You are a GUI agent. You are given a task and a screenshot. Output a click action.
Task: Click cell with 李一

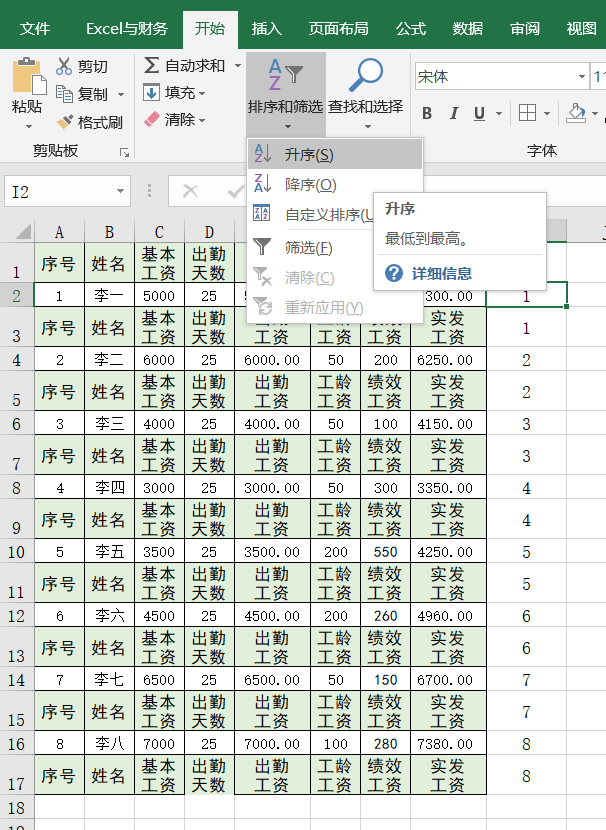pyautogui.click(x=109, y=295)
